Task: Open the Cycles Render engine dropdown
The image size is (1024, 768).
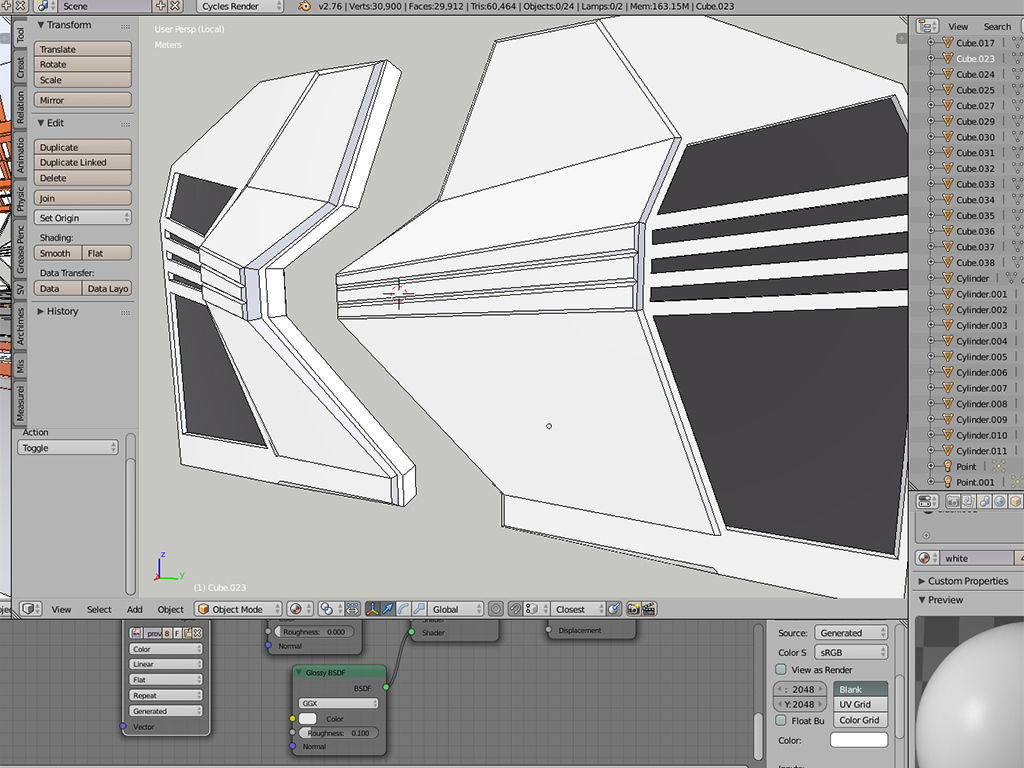Action: 240,6
